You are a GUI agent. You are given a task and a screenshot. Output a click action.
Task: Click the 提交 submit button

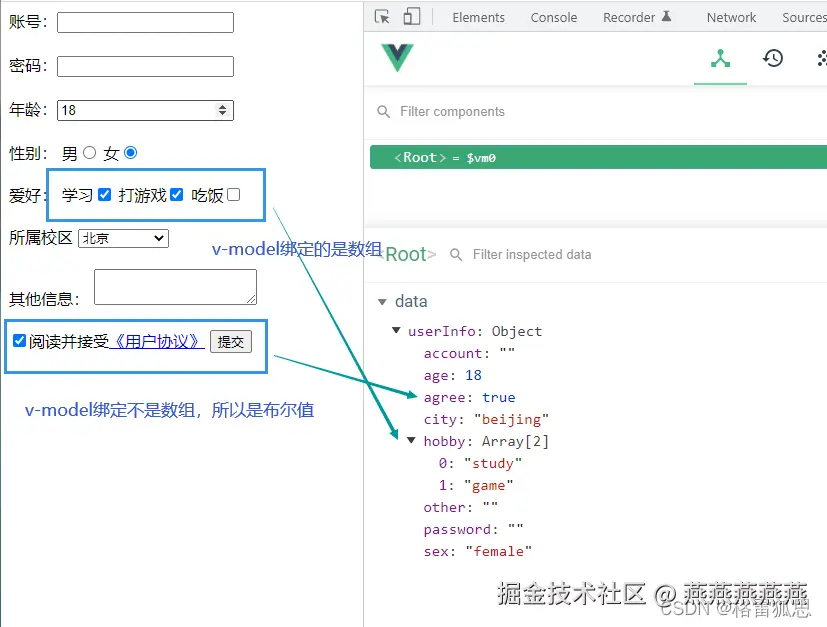(x=231, y=342)
